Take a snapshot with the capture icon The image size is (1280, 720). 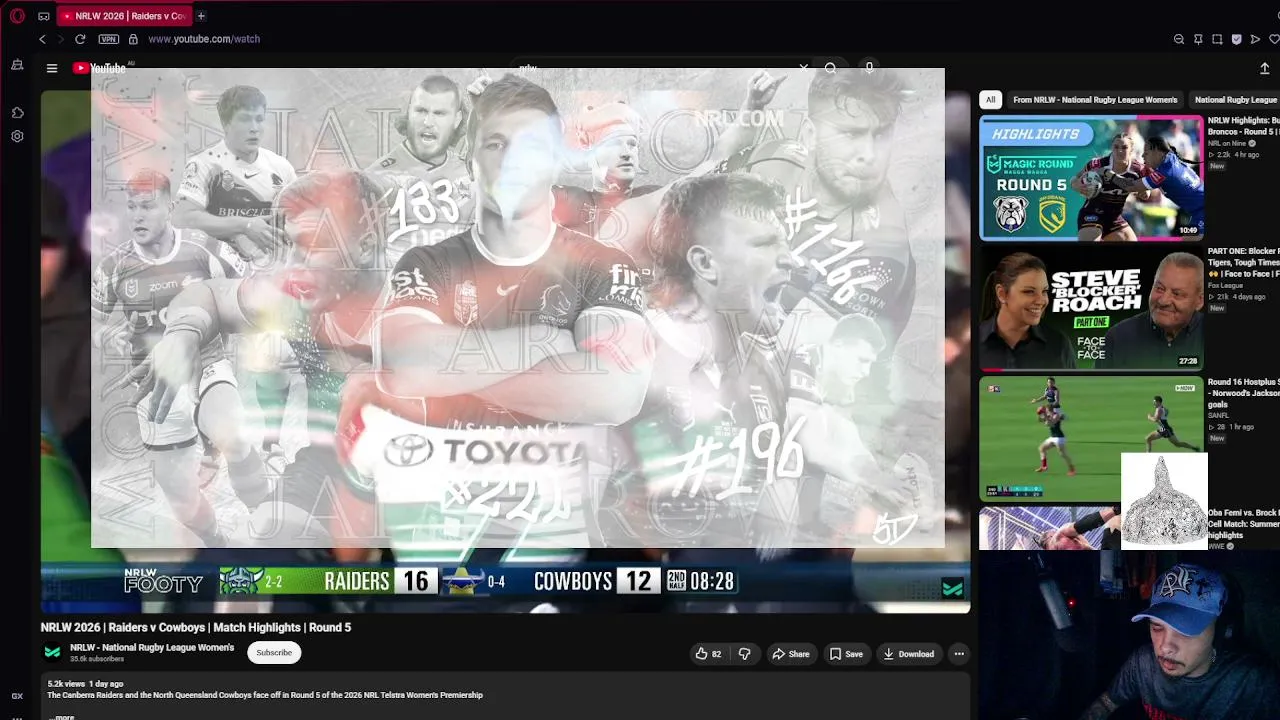(x=1217, y=39)
